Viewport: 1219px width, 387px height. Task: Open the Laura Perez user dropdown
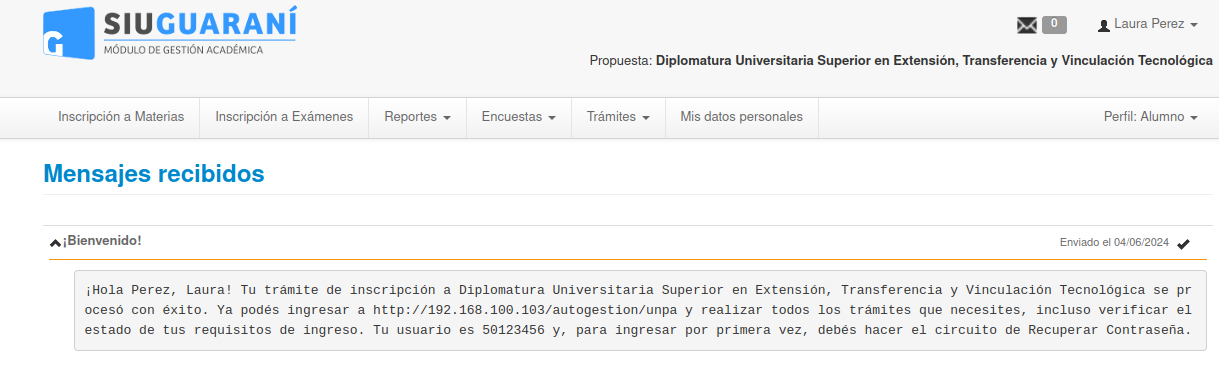(x=1148, y=24)
